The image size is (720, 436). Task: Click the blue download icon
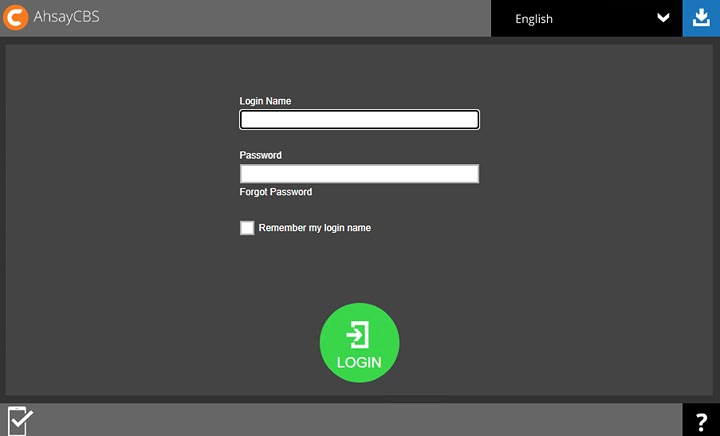coord(701,18)
